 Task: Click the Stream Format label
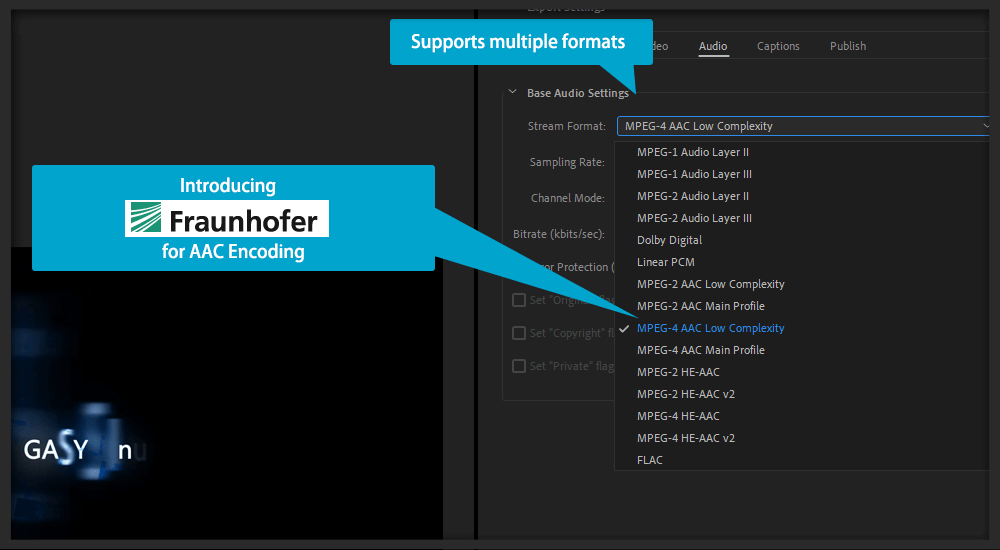point(566,126)
